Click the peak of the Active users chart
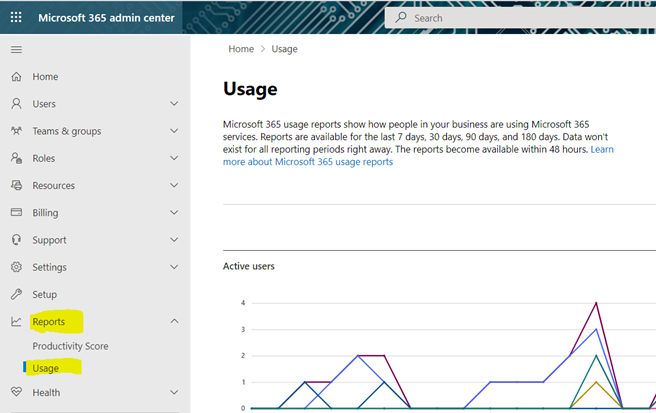The image size is (656, 413). [596, 303]
